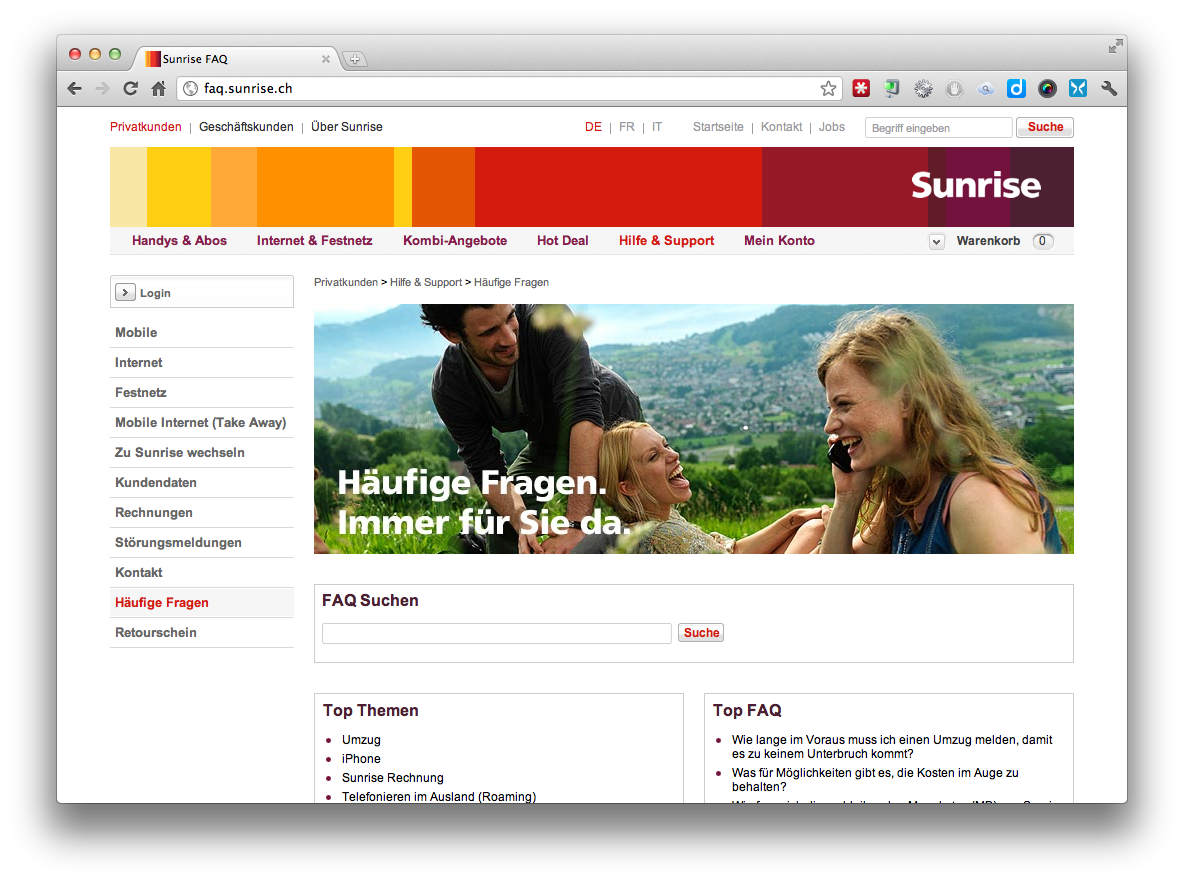This screenshot has width=1184, height=882.
Task: Open Kontakt in the left sidebar
Action: pos(202,572)
